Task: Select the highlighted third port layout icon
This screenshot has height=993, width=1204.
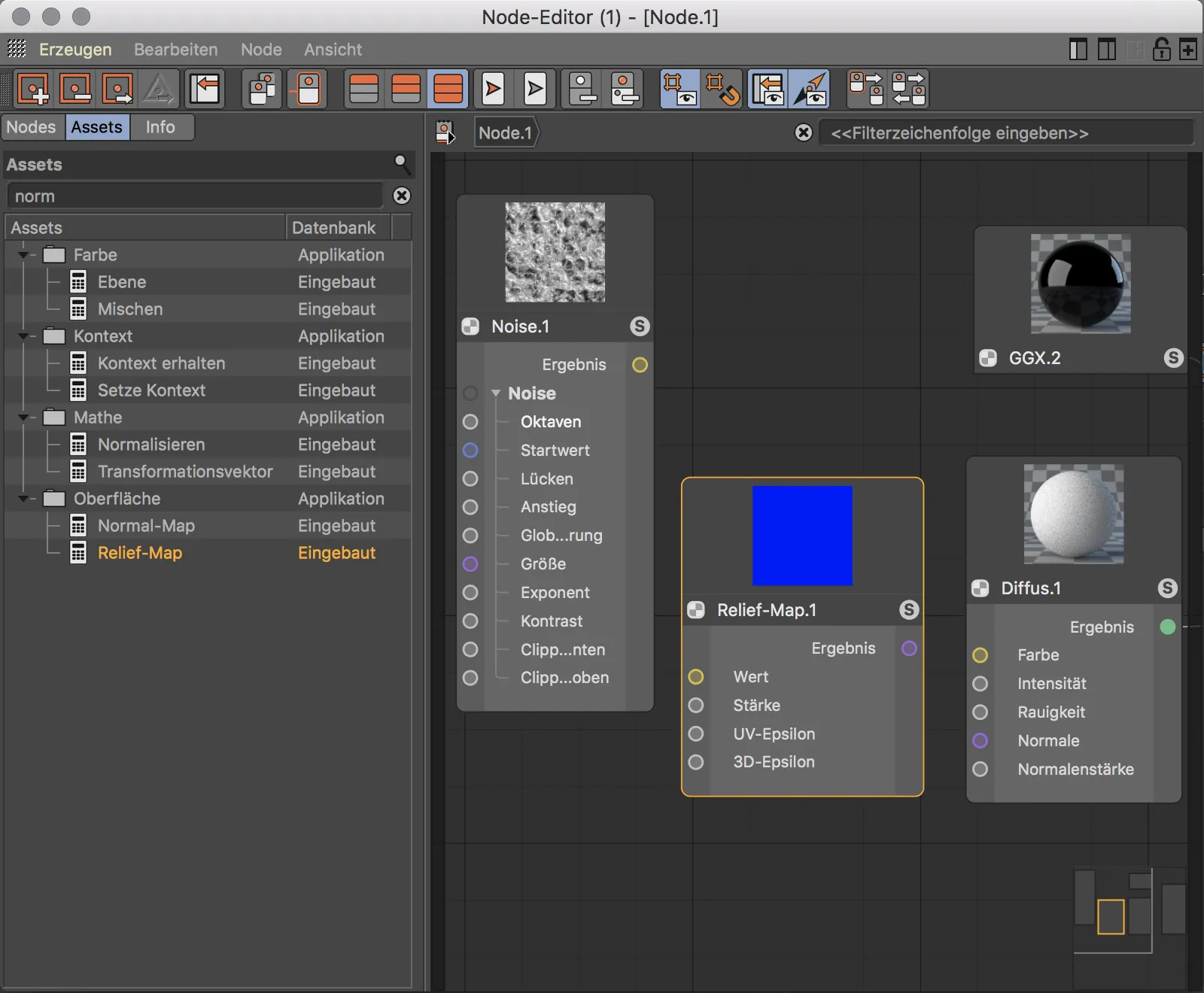Action: pos(448,89)
